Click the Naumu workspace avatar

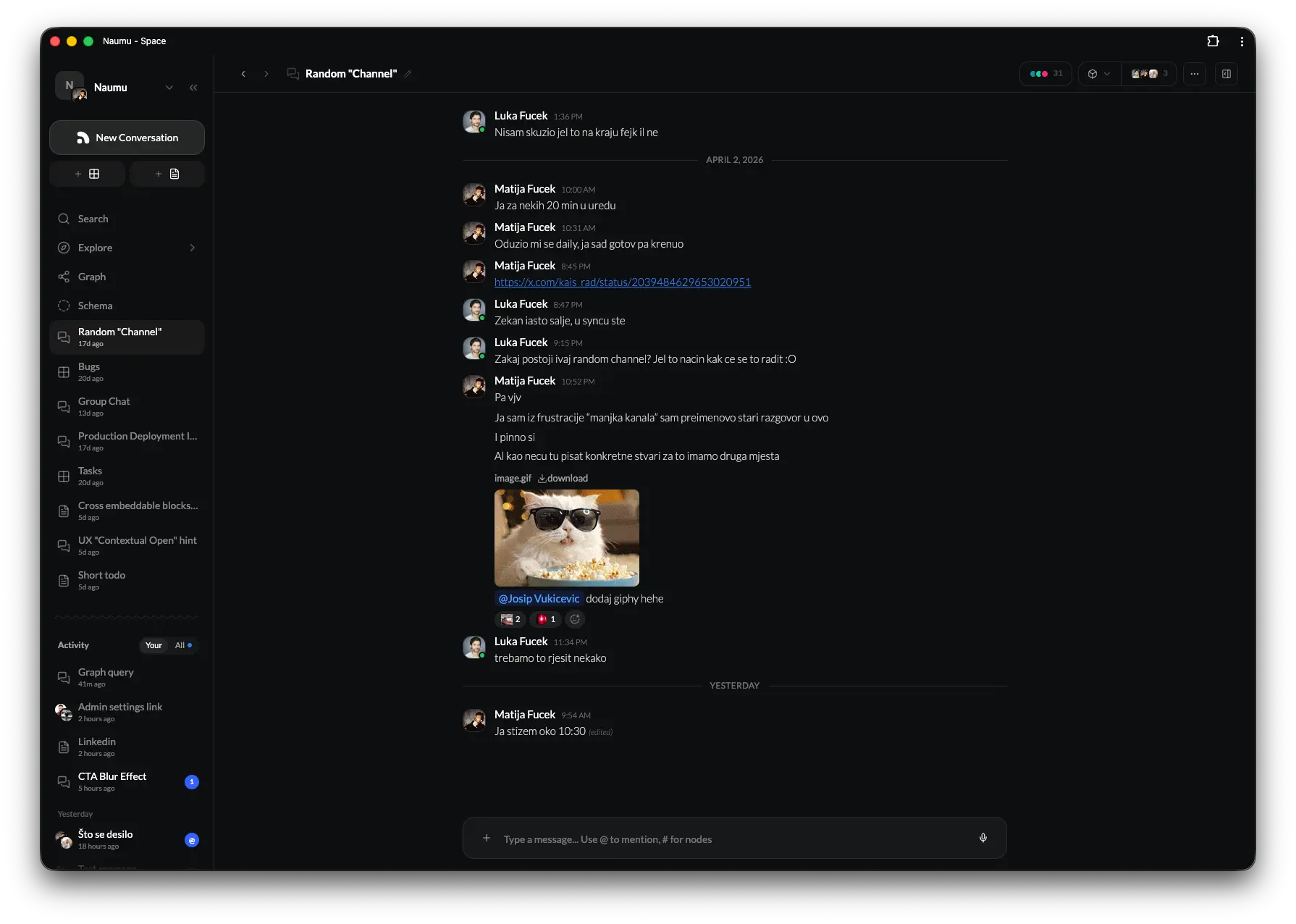tap(70, 86)
